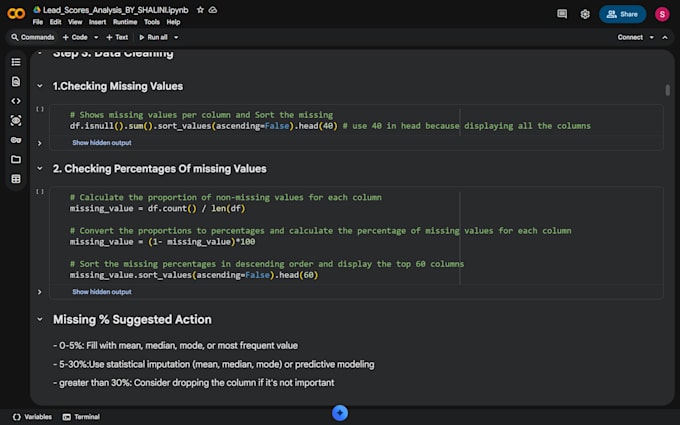This screenshot has height=425, width=680.
Task: Click code line (1- missing_value)*100
Action: tap(162, 242)
